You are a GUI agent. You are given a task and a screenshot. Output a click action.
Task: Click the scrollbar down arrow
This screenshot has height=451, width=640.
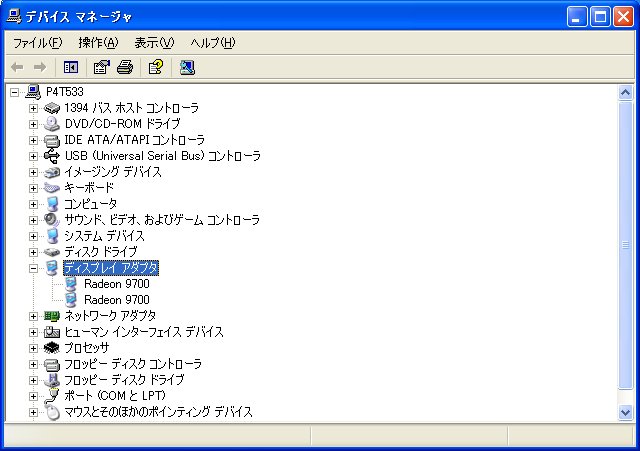pos(625,412)
